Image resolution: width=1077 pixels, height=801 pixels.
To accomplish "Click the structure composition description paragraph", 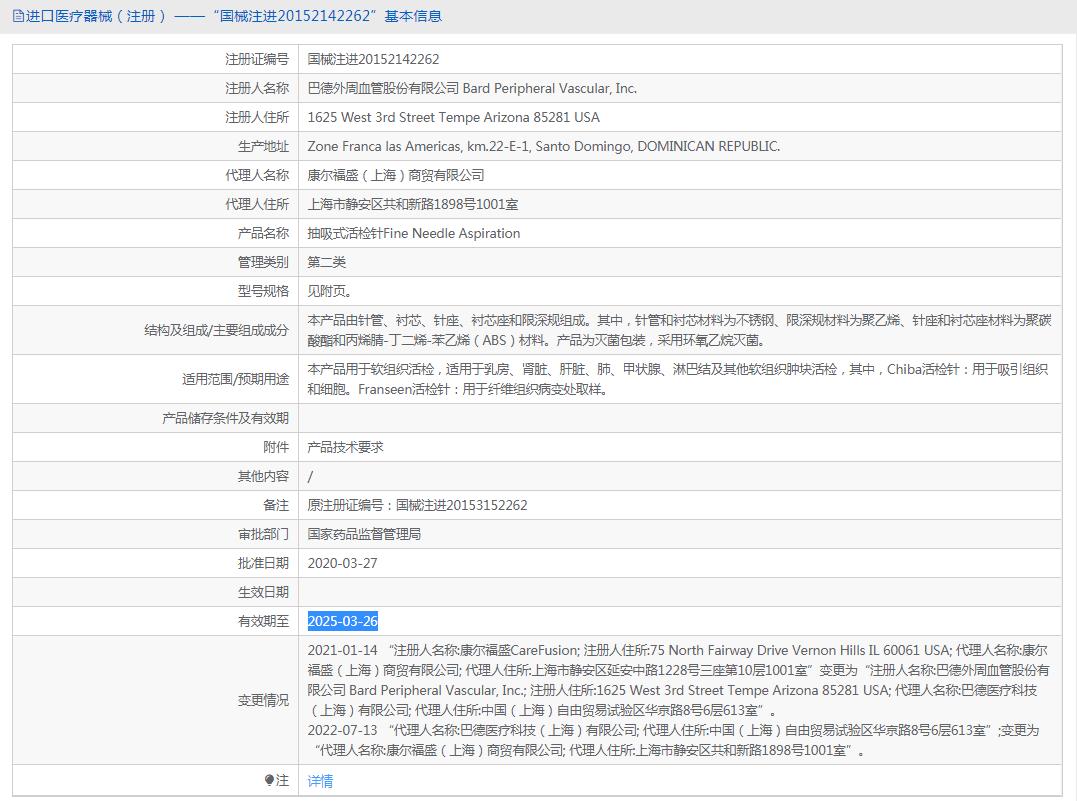I will coord(679,330).
